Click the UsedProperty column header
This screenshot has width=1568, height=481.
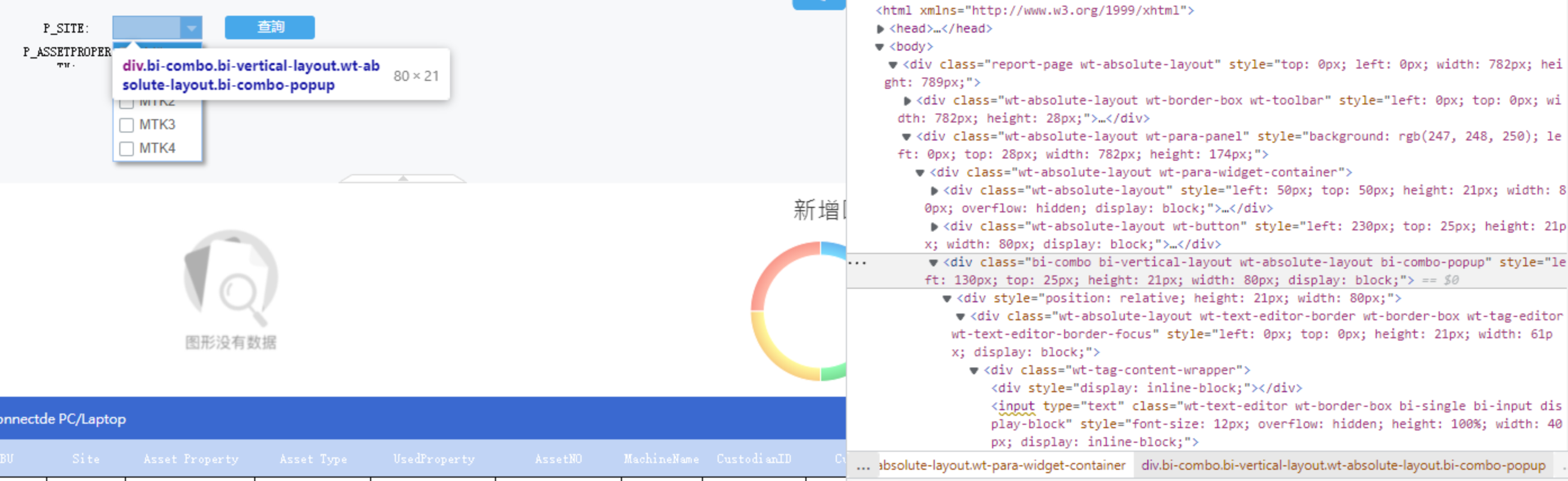[434, 459]
